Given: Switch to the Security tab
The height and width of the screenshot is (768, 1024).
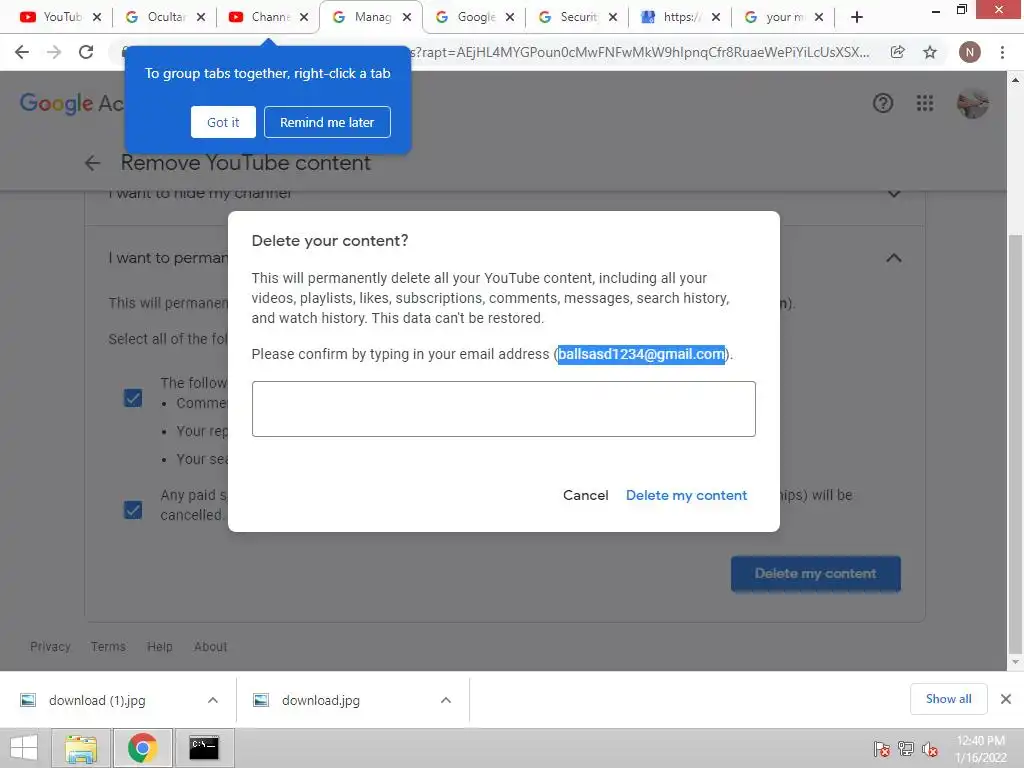Looking at the screenshot, I should (569, 18).
